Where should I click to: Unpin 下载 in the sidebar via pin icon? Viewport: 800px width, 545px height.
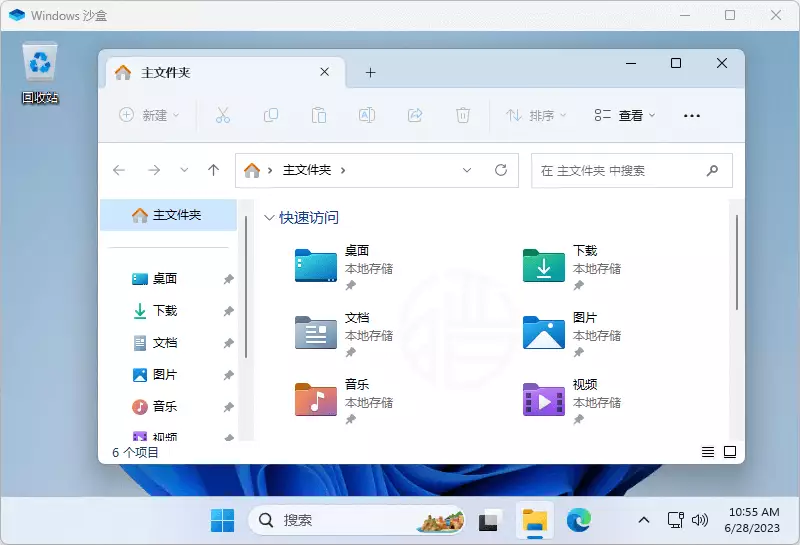[x=229, y=311]
